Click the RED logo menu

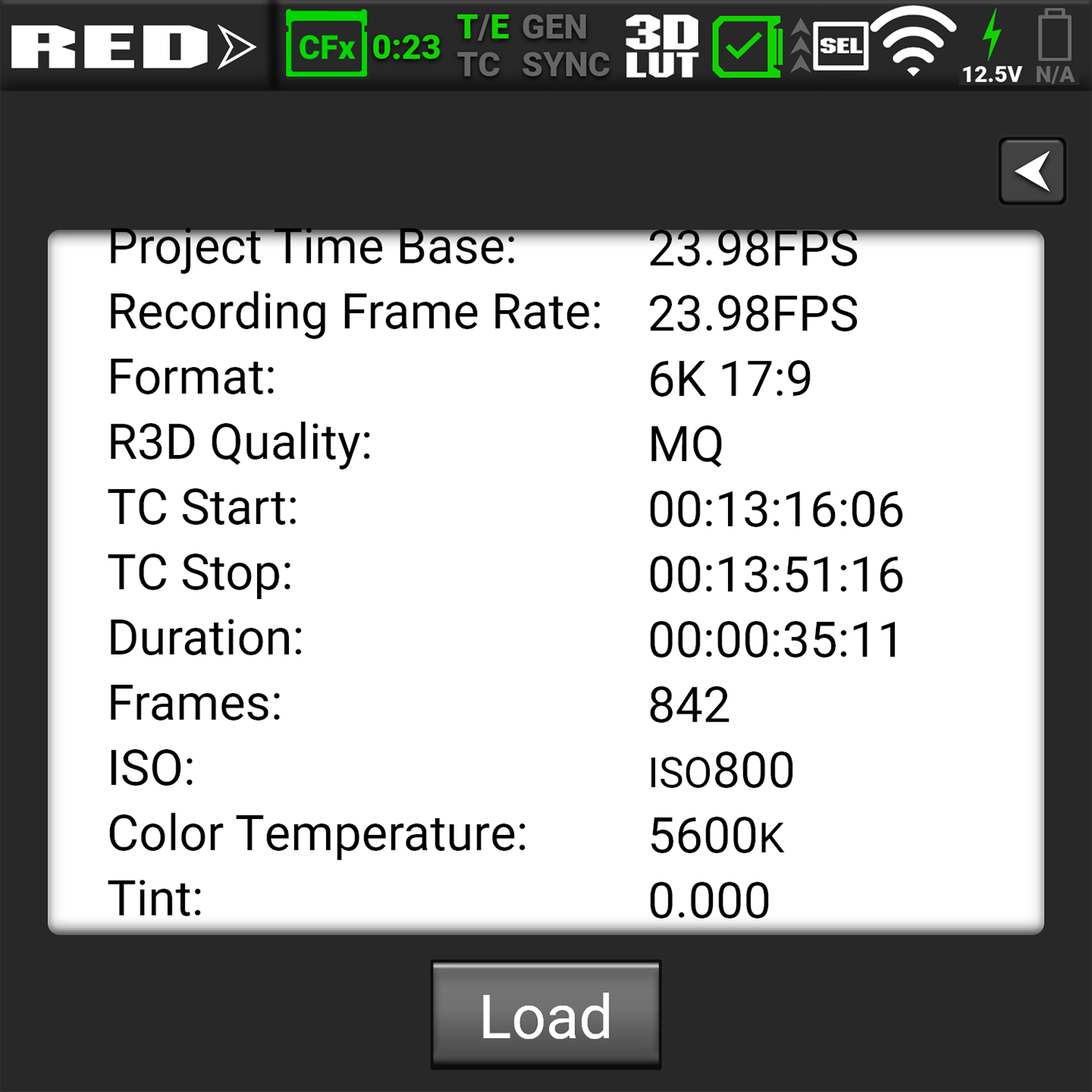[x=134, y=47]
